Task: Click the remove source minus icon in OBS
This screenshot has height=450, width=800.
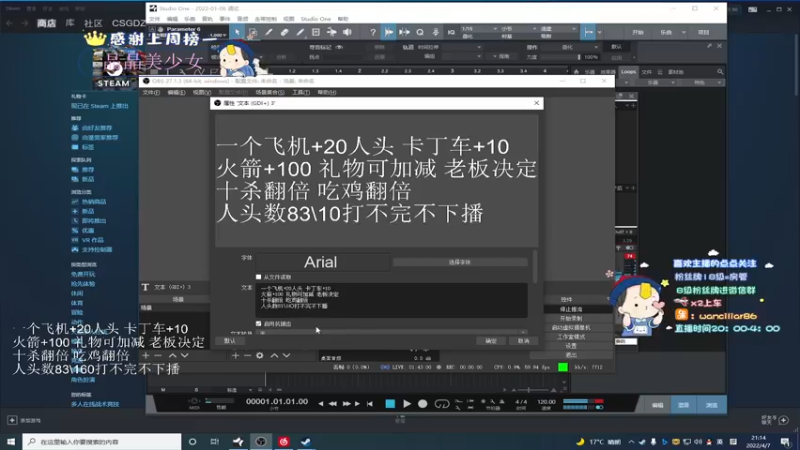Action: click(247, 355)
